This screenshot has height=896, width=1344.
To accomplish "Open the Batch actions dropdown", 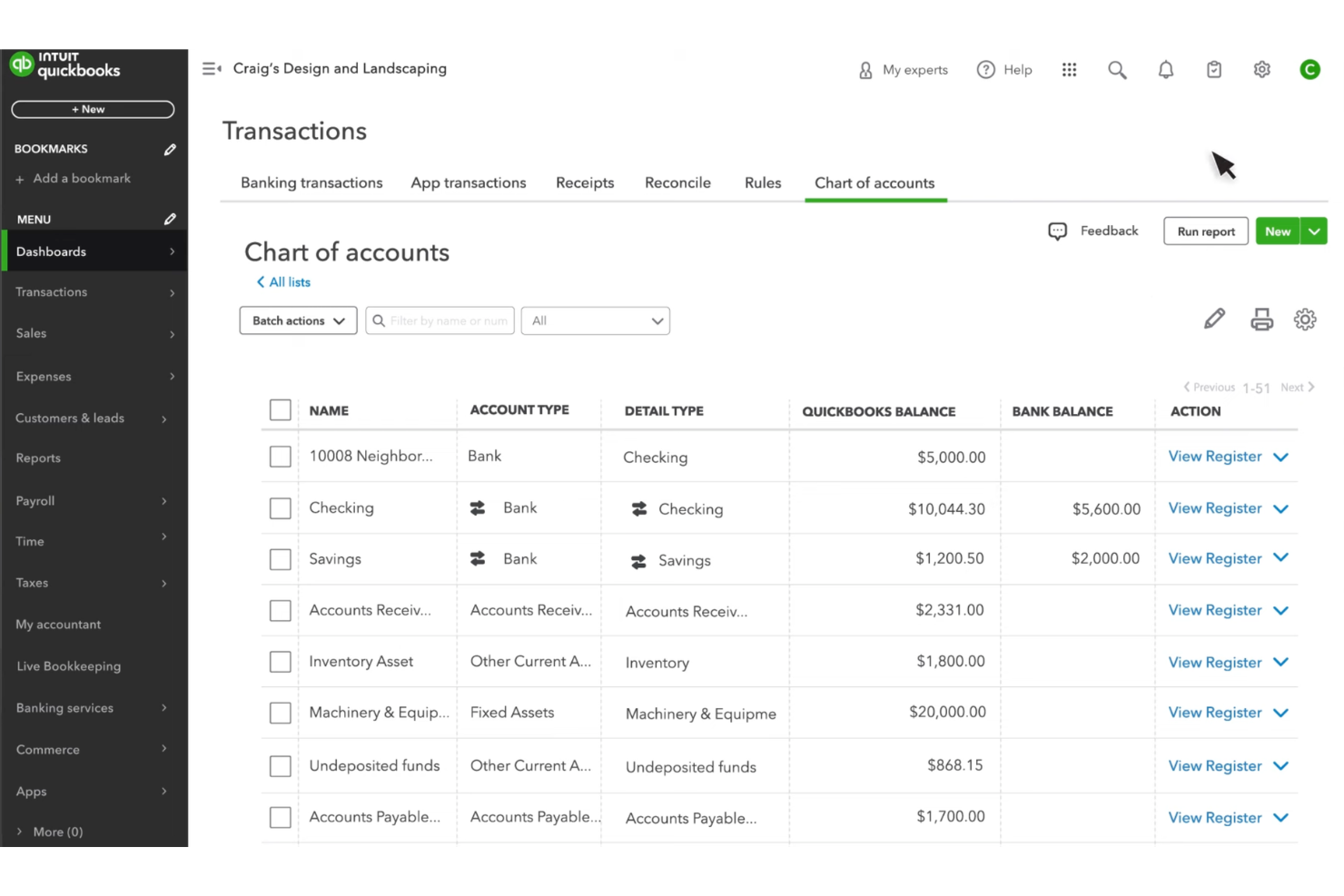I will 297,320.
